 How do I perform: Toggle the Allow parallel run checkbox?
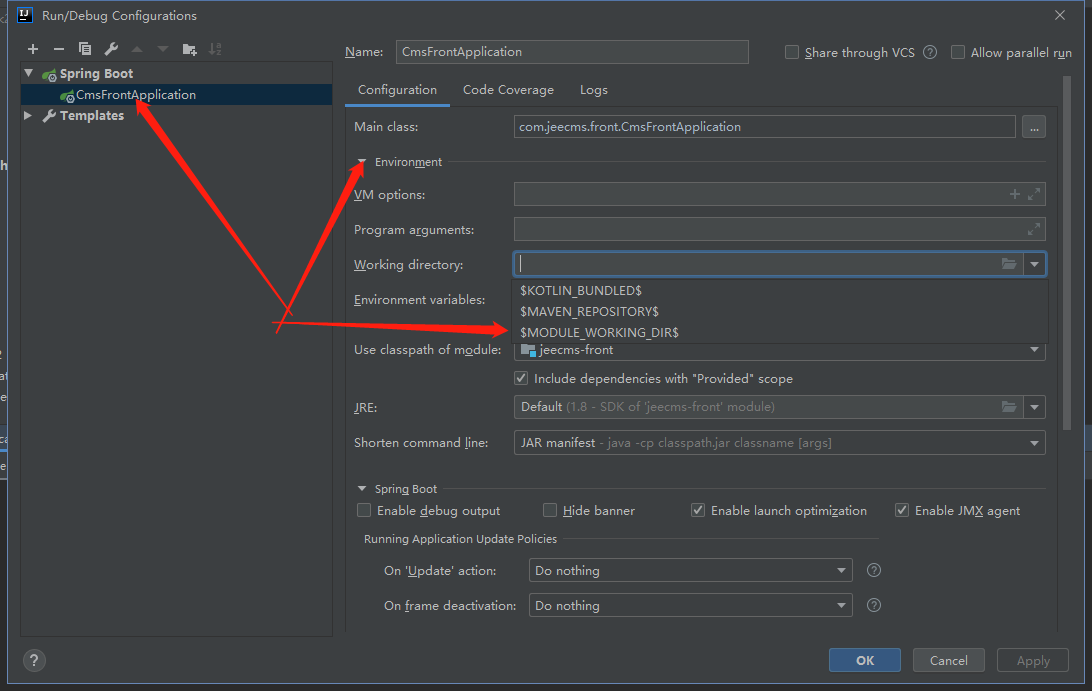tap(958, 53)
